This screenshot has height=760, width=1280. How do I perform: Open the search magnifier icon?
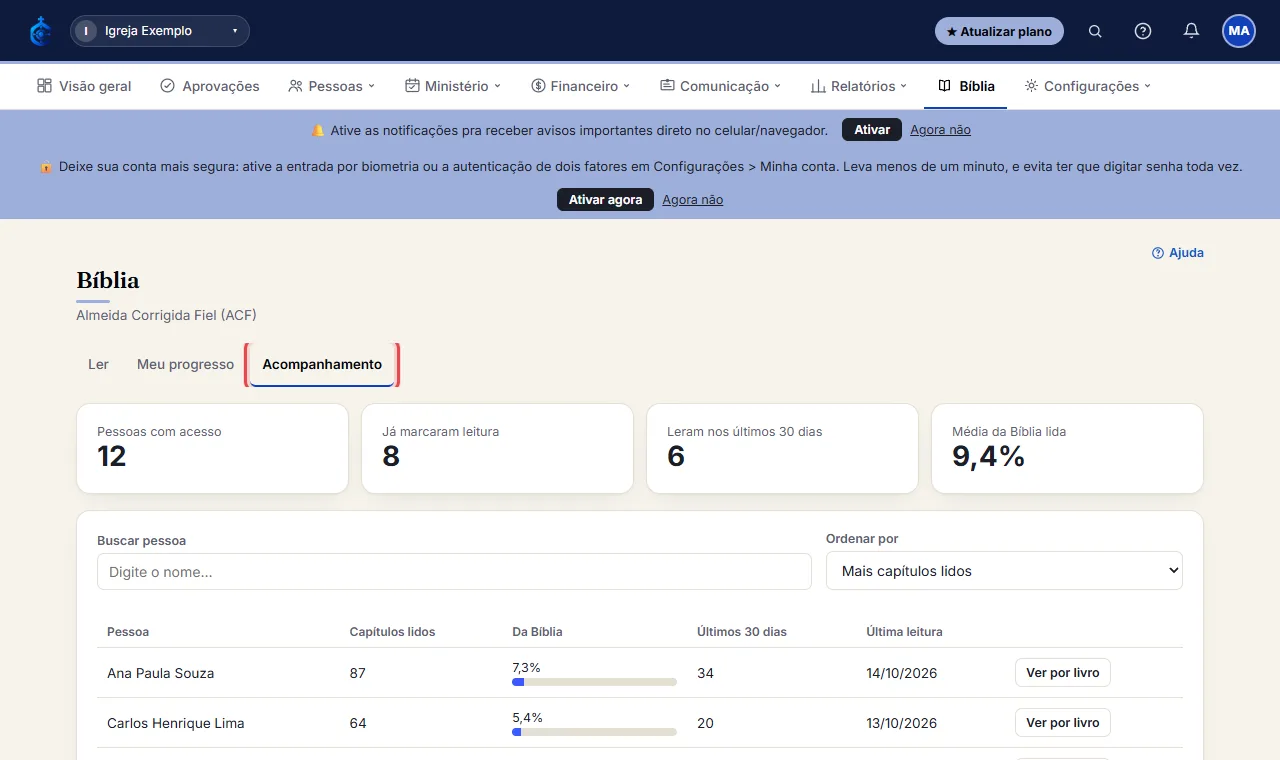(x=1095, y=31)
